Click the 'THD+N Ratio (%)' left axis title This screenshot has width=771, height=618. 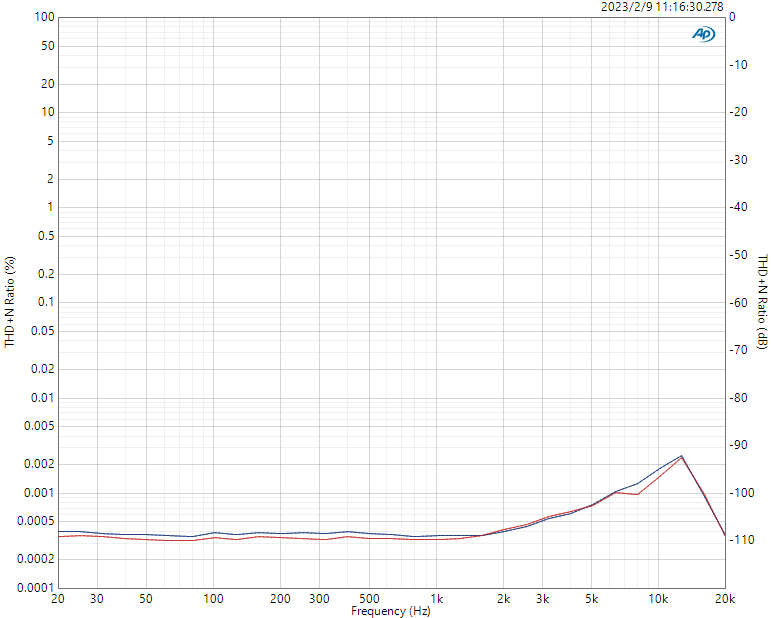pyautogui.click(x=10, y=302)
